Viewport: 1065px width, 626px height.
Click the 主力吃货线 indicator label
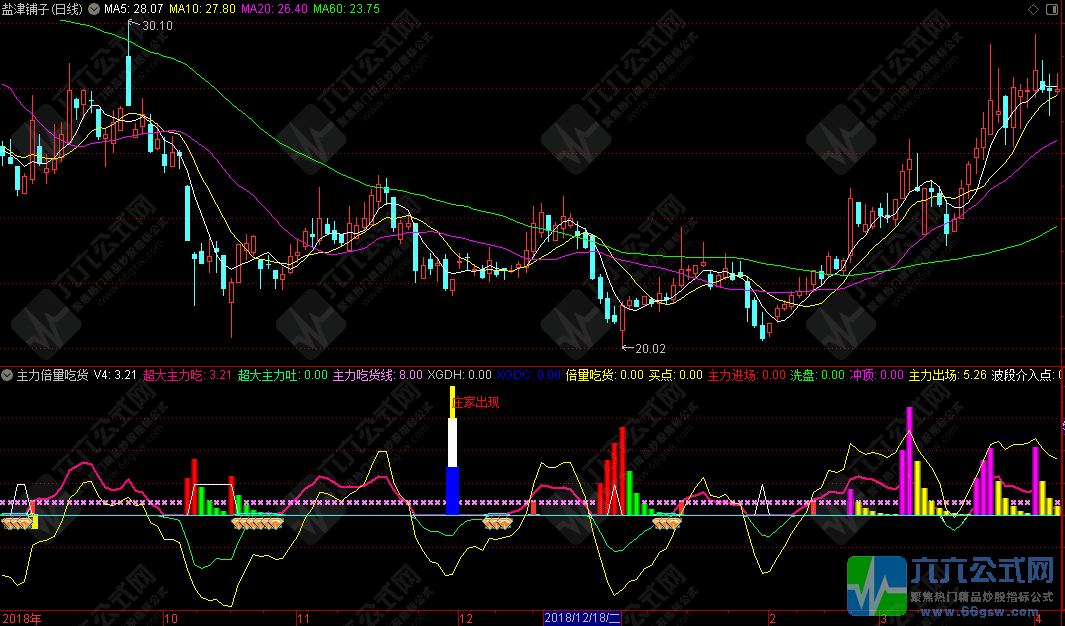(x=376, y=375)
